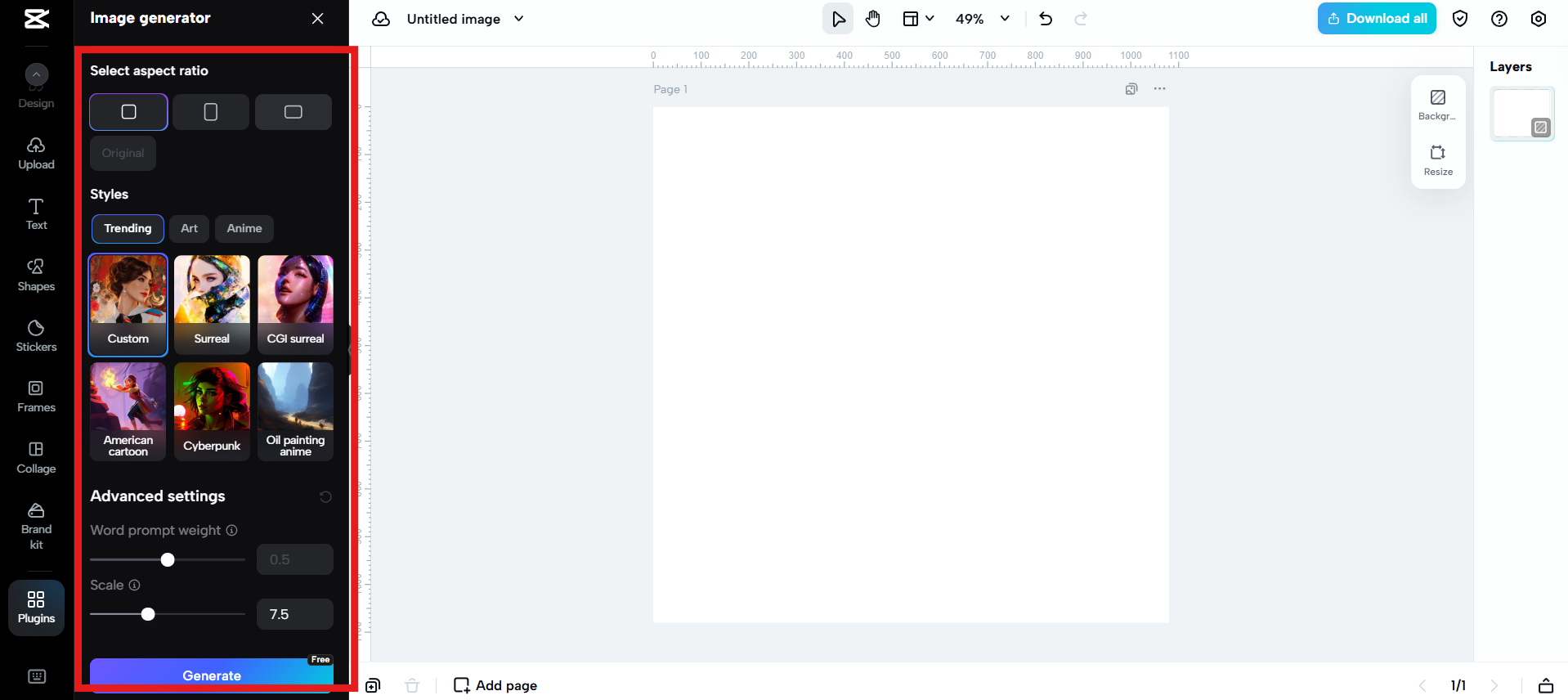
Task: Go to the next page
Action: click(1494, 685)
